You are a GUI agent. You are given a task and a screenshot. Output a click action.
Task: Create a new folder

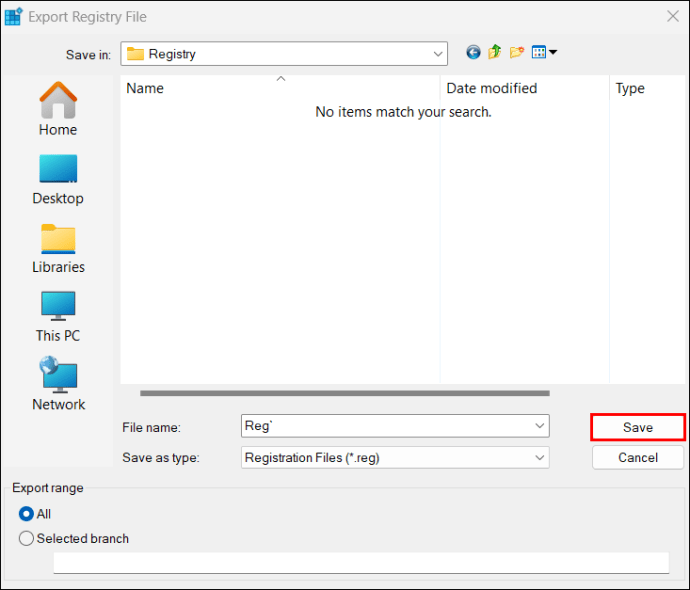coord(517,52)
